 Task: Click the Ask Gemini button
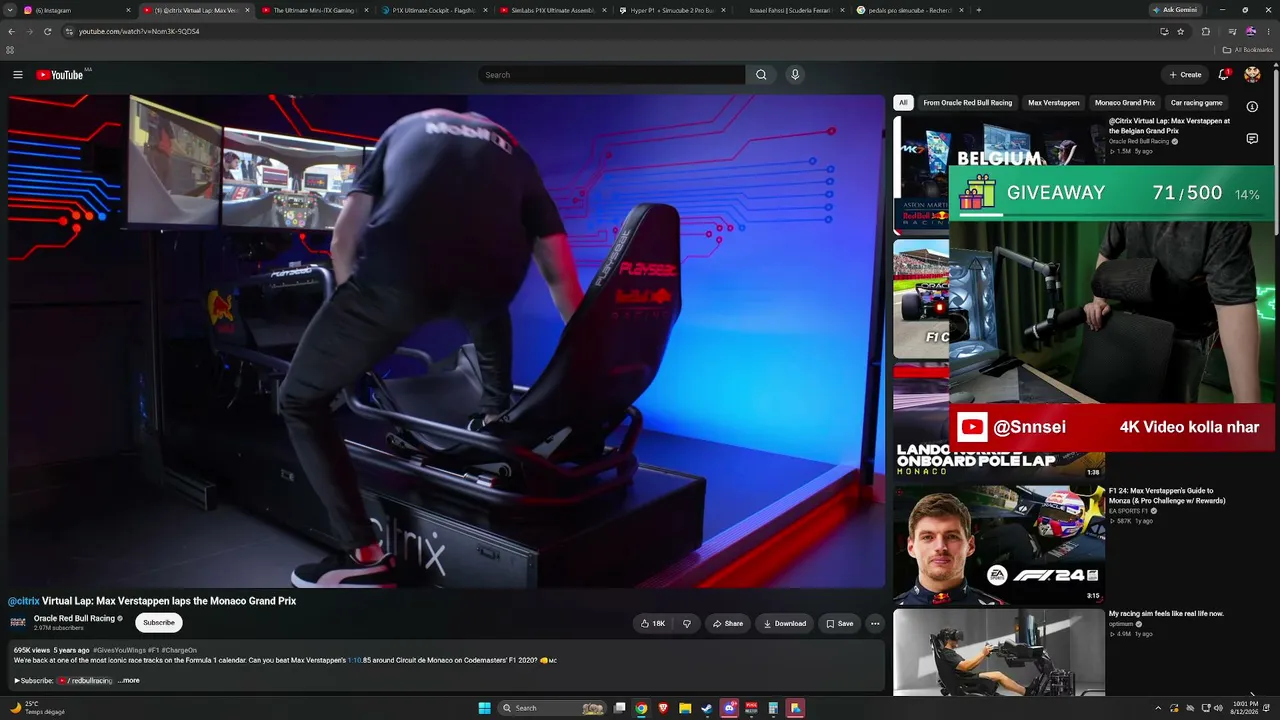(1174, 10)
